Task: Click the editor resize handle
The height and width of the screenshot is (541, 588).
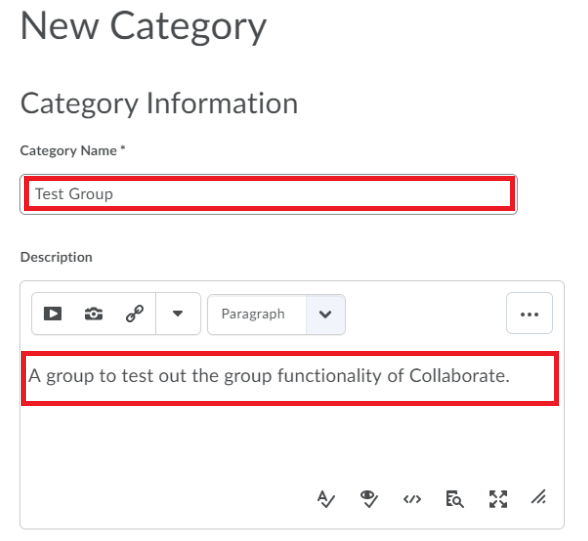Action: (x=538, y=498)
